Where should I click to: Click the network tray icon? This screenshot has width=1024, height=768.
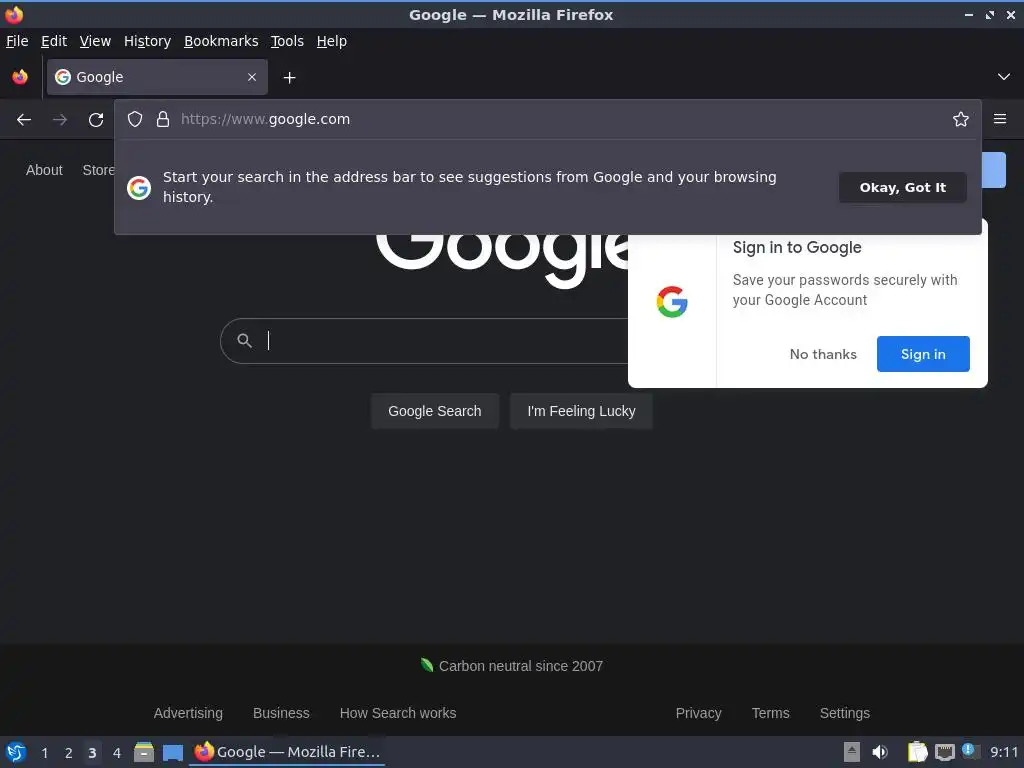pos(944,753)
